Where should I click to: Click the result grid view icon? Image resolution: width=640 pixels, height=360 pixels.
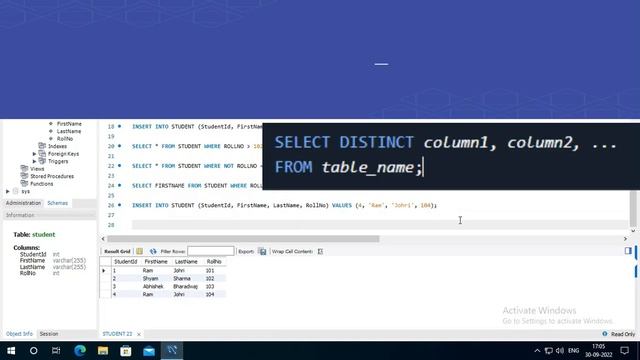[140, 251]
